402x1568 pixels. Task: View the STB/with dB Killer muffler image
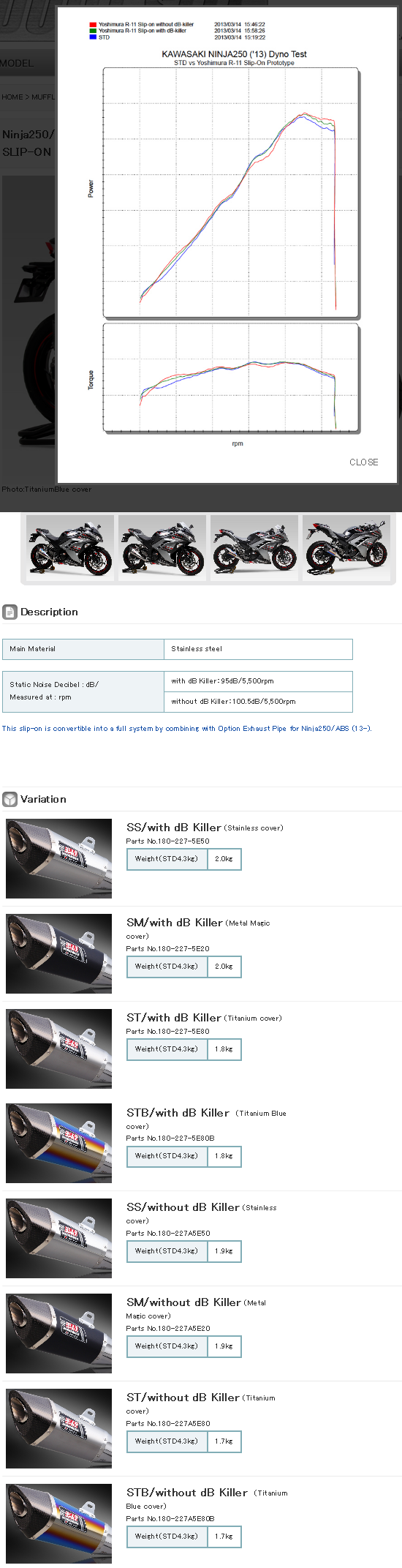click(59, 1143)
